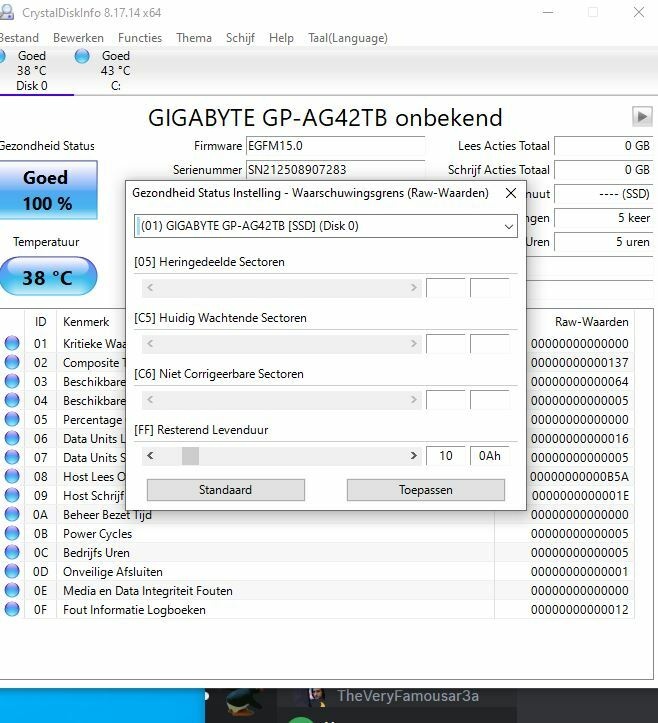Open the Taal(Language) menu
Screen dimensions: 658x723
(x=348, y=38)
